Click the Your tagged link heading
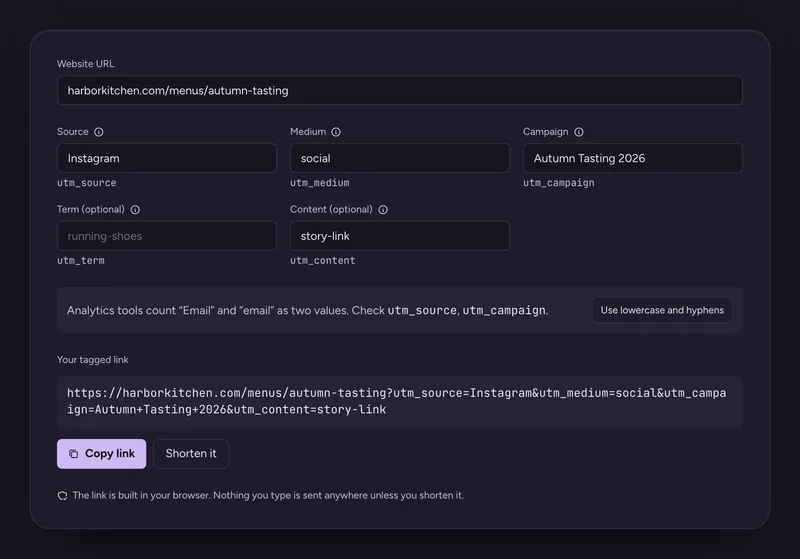Screen dimensions: 800x559 (93, 360)
